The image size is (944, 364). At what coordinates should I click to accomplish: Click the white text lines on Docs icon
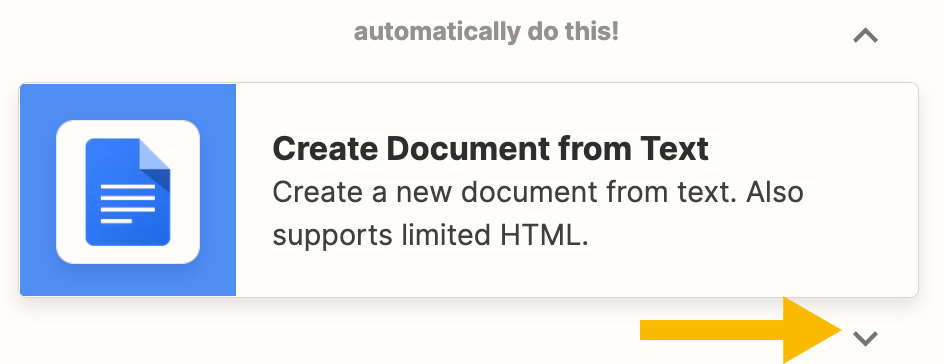128,204
